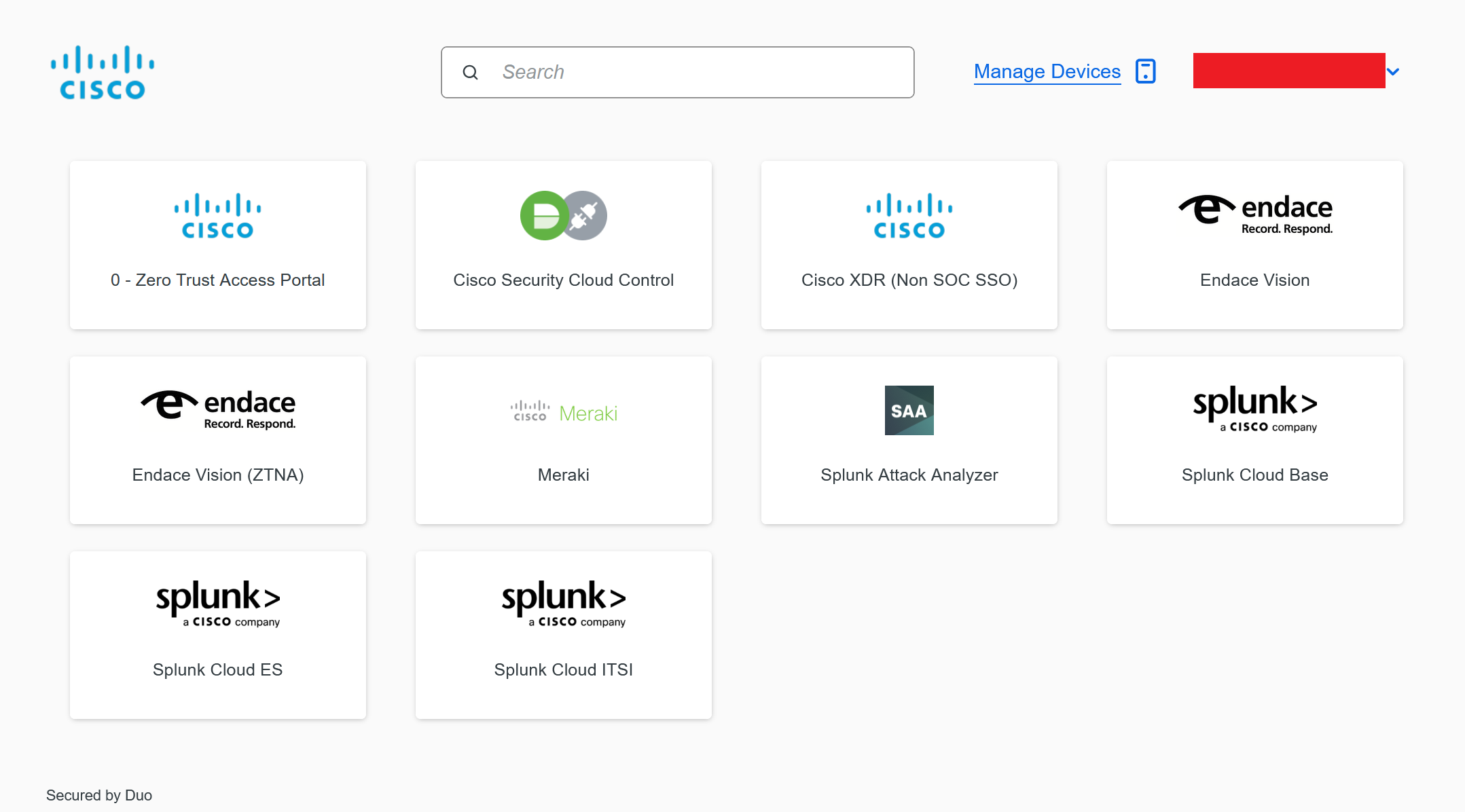Launch Splunk Cloud ES application
This screenshot has height=812, width=1465.
(x=217, y=635)
